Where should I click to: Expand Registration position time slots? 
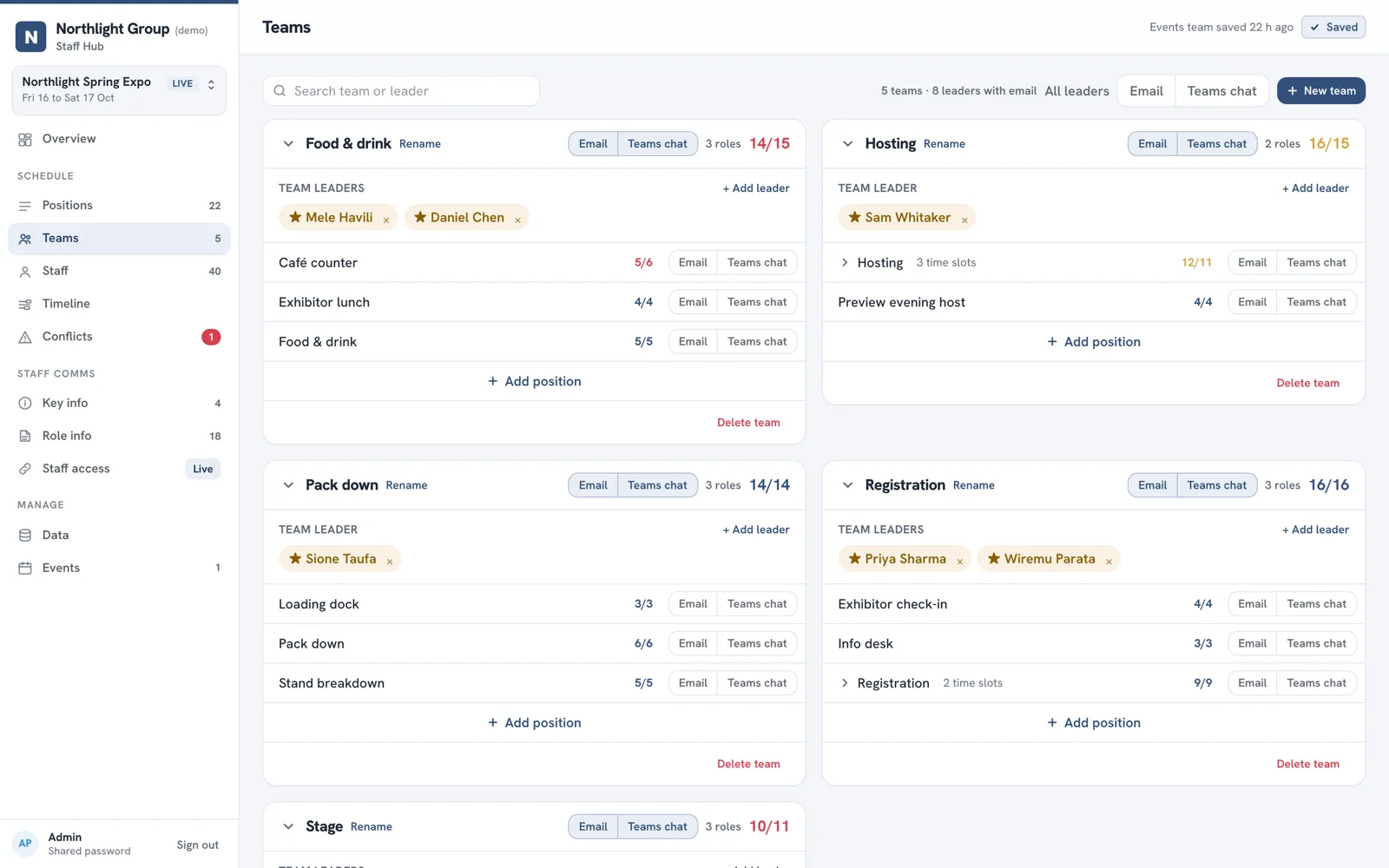tap(845, 684)
